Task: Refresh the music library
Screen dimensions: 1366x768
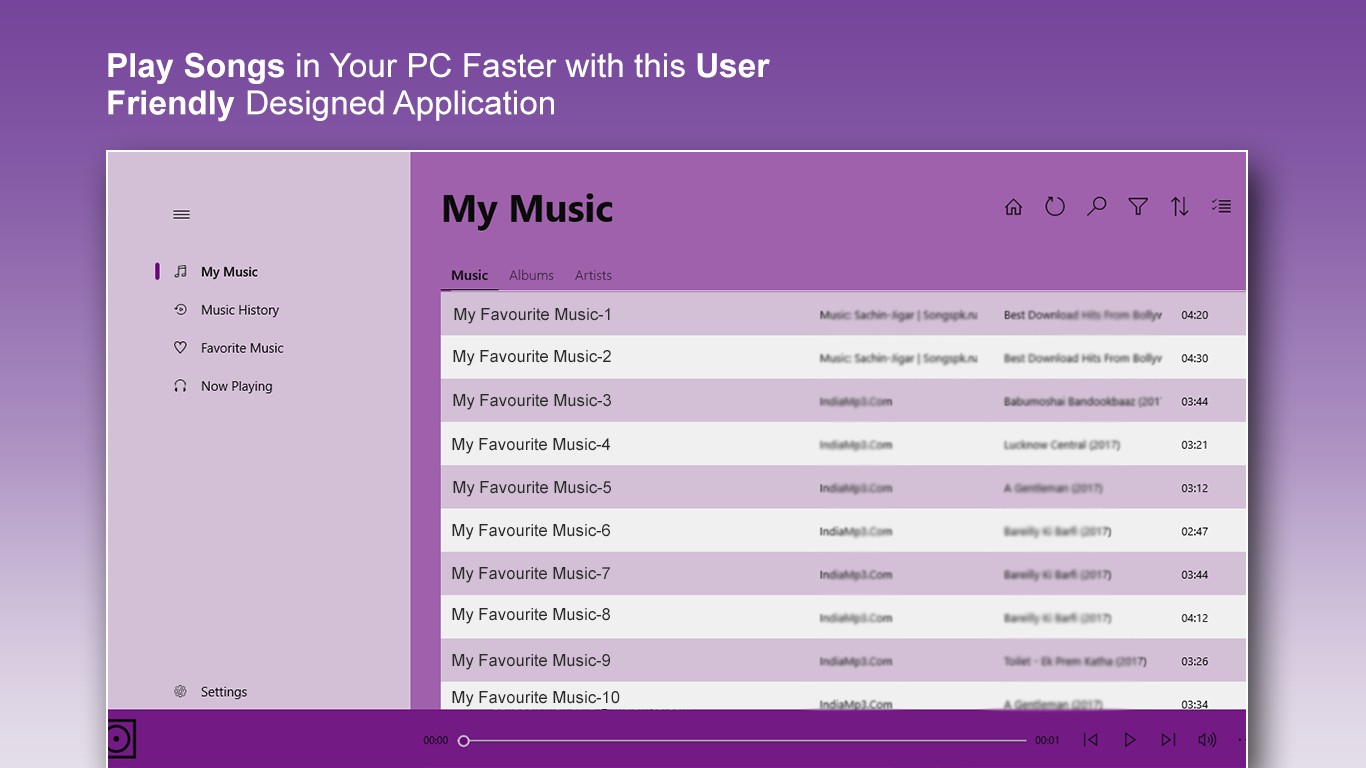Action: coord(1055,207)
